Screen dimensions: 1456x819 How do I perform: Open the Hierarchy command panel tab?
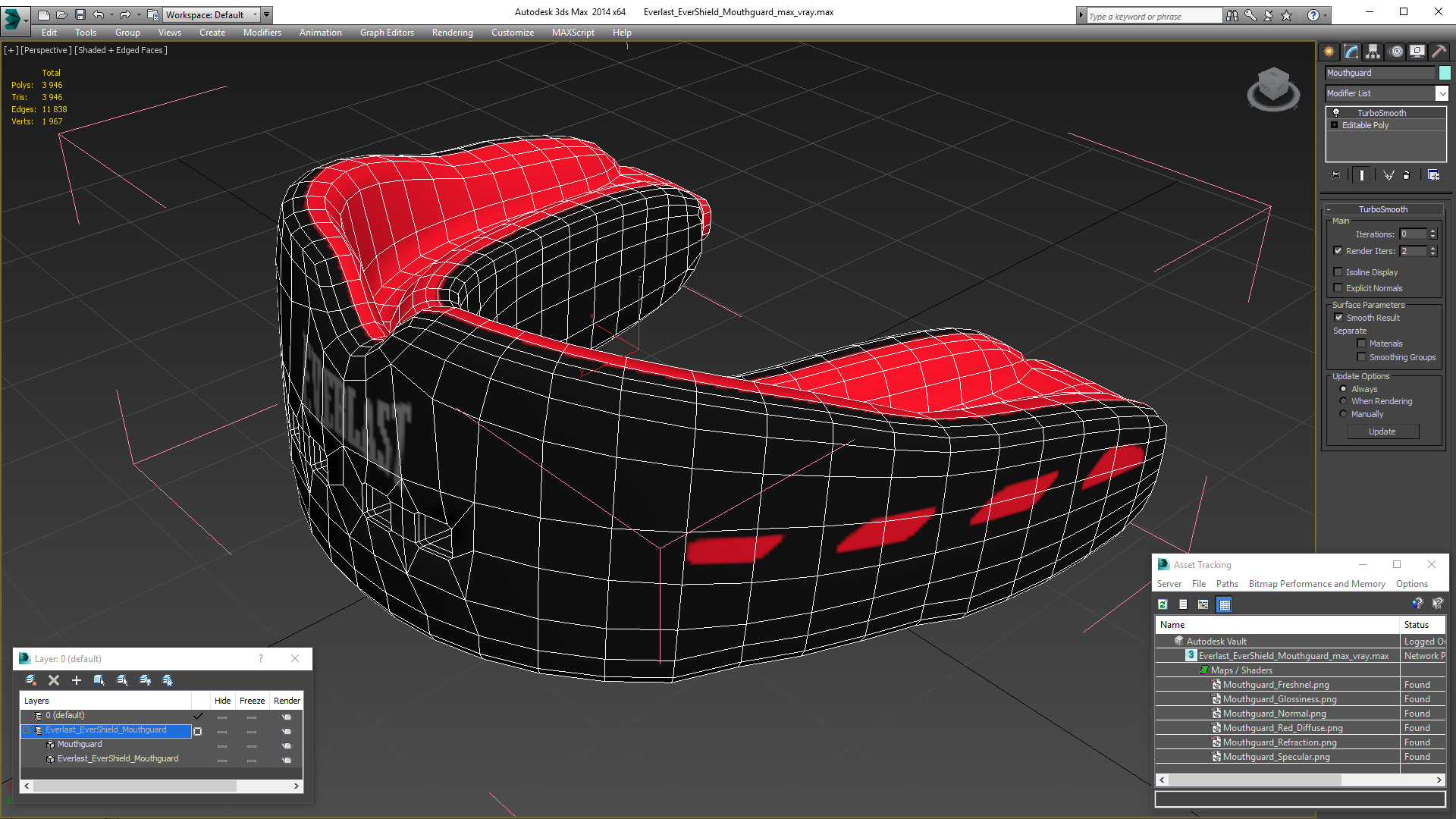[1373, 52]
